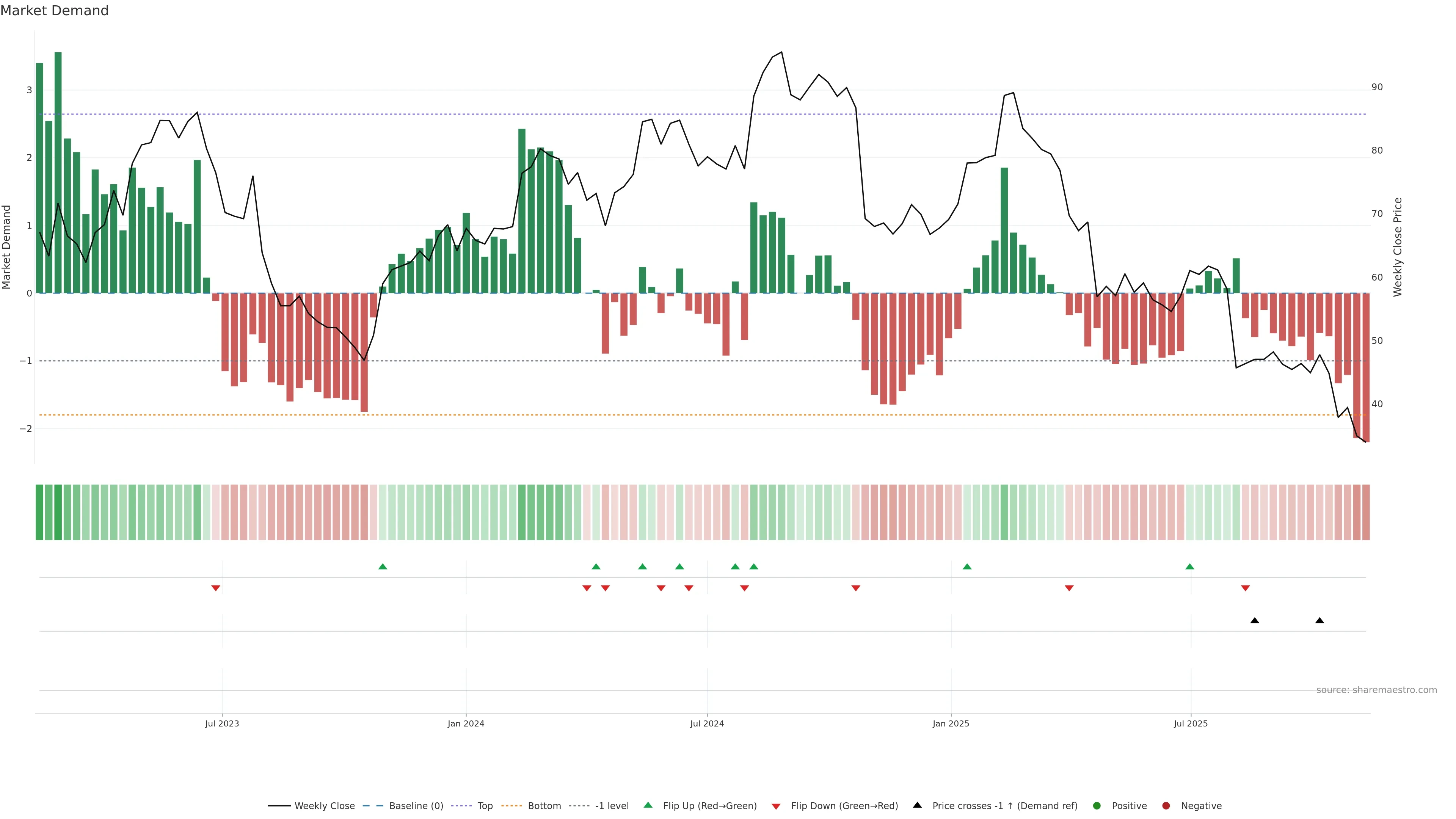1456x819 pixels.
Task: Click the Price crosses -1 black triangle legend
Action: 917,805
